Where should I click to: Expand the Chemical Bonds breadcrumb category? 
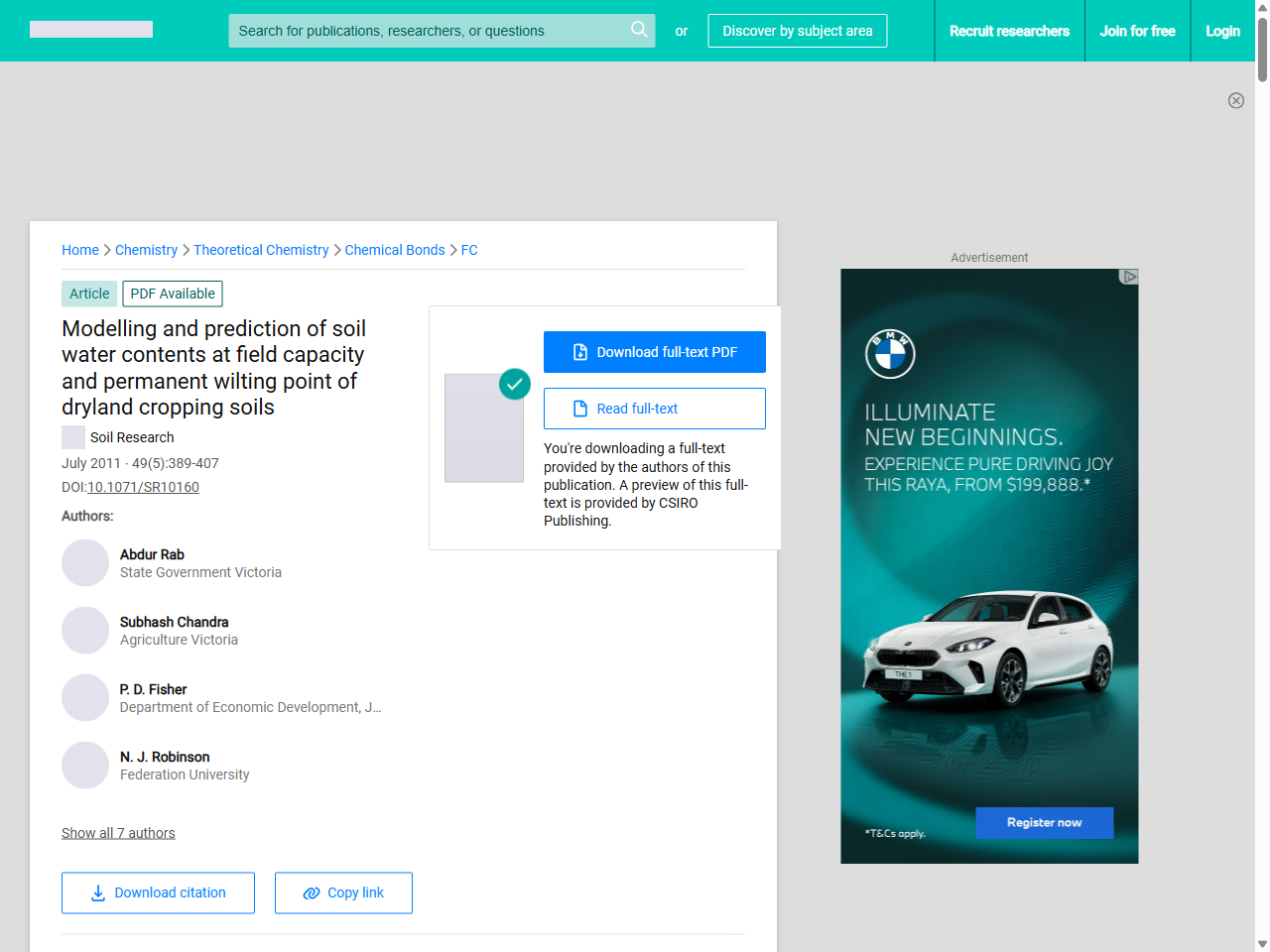[395, 250]
